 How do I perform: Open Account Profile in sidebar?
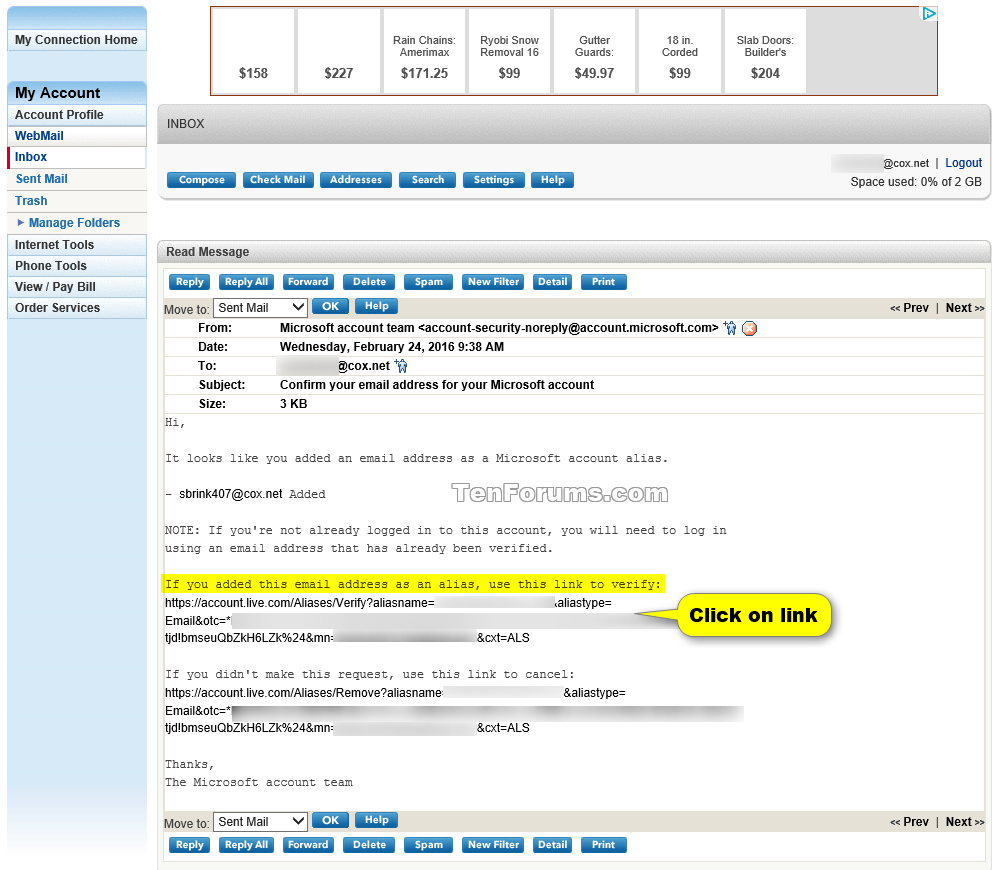pos(77,115)
